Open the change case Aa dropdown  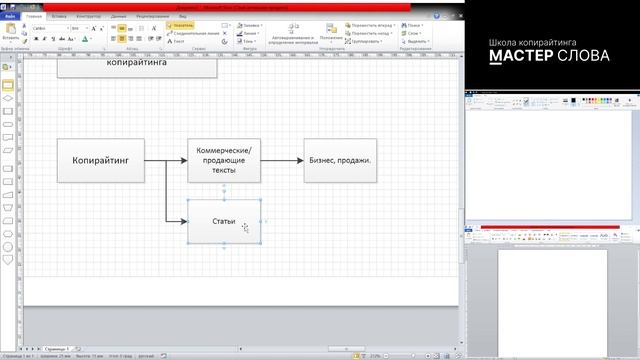[71, 39]
